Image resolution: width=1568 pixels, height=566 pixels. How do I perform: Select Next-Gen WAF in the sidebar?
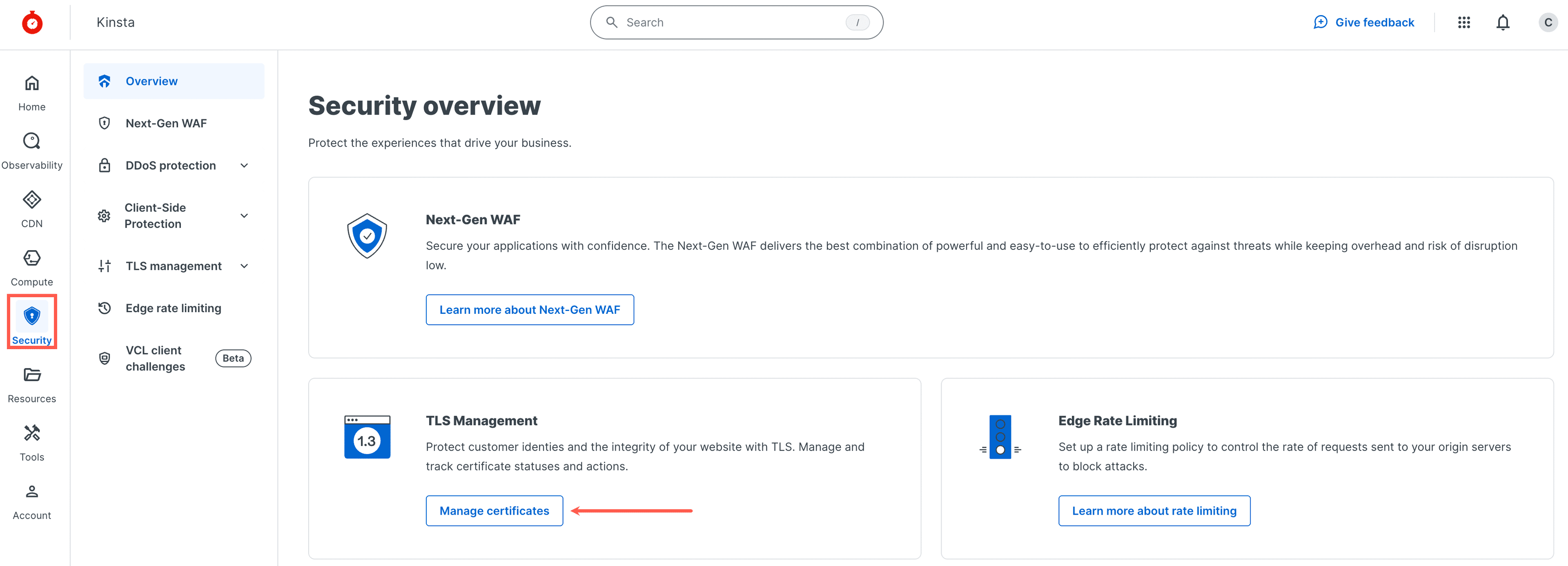166,123
